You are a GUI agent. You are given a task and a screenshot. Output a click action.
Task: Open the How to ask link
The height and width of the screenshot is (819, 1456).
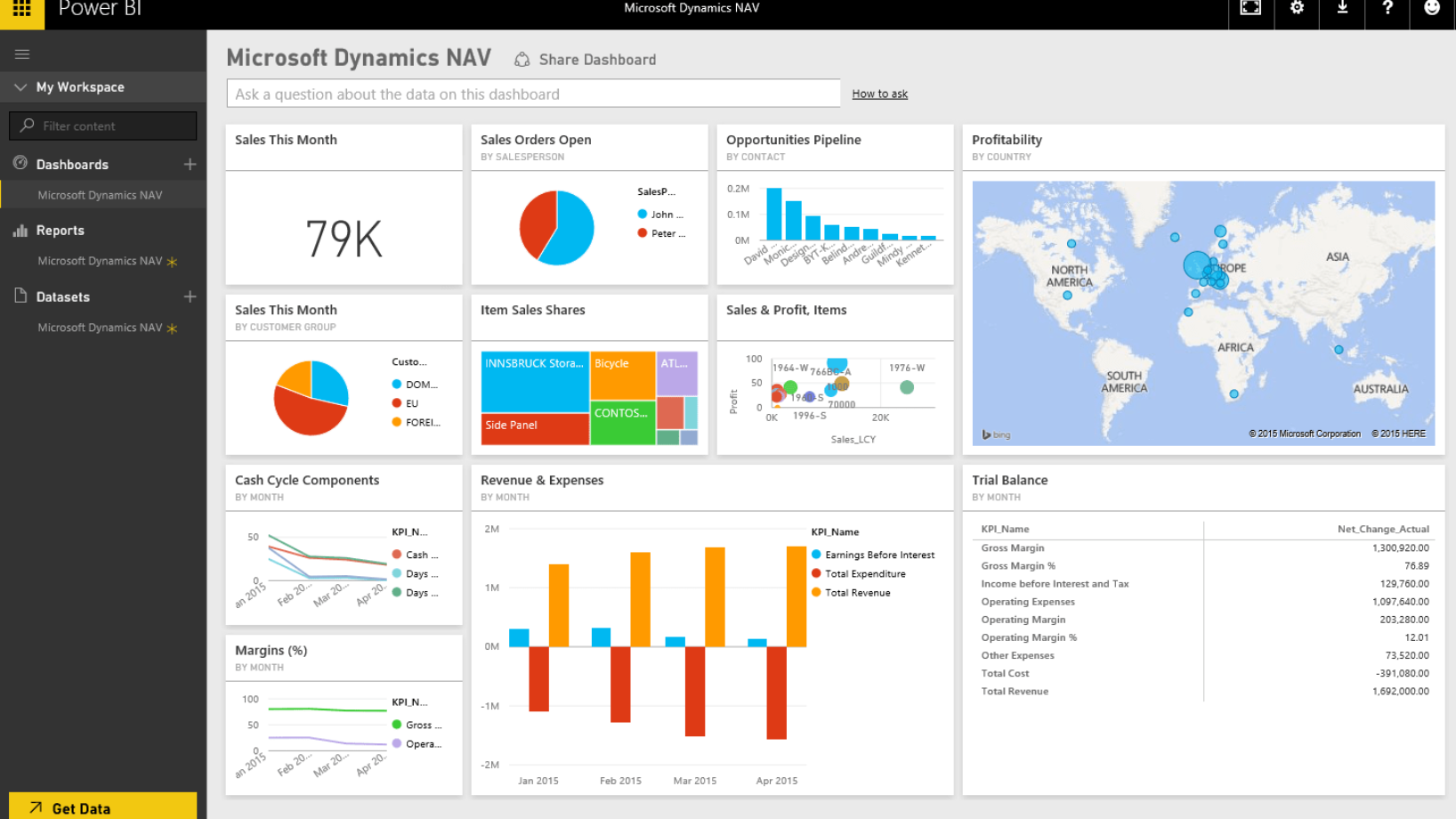point(879,93)
